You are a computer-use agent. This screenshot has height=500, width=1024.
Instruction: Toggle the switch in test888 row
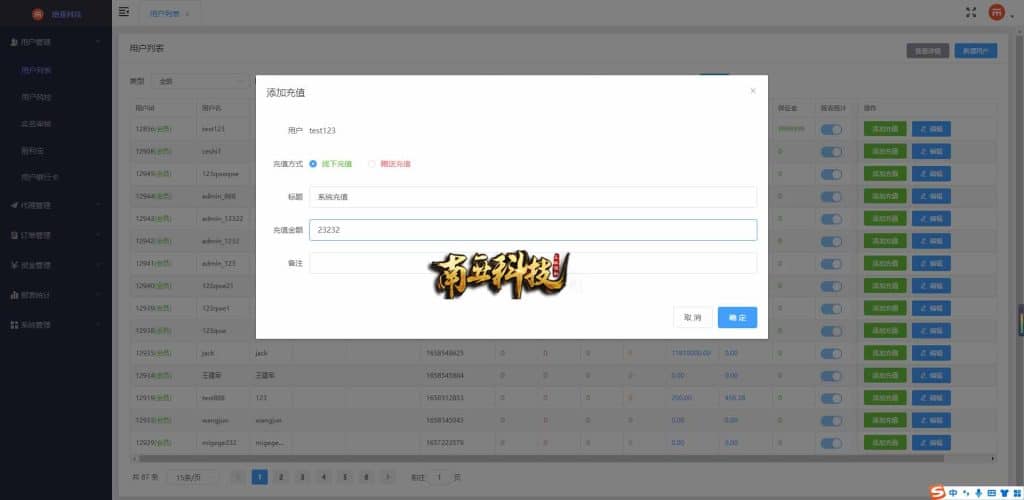(831, 398)
